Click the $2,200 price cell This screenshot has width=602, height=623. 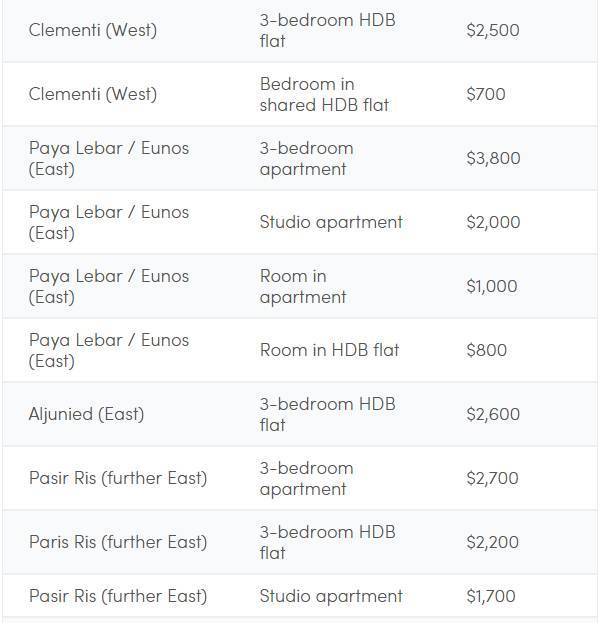(492, 542)
